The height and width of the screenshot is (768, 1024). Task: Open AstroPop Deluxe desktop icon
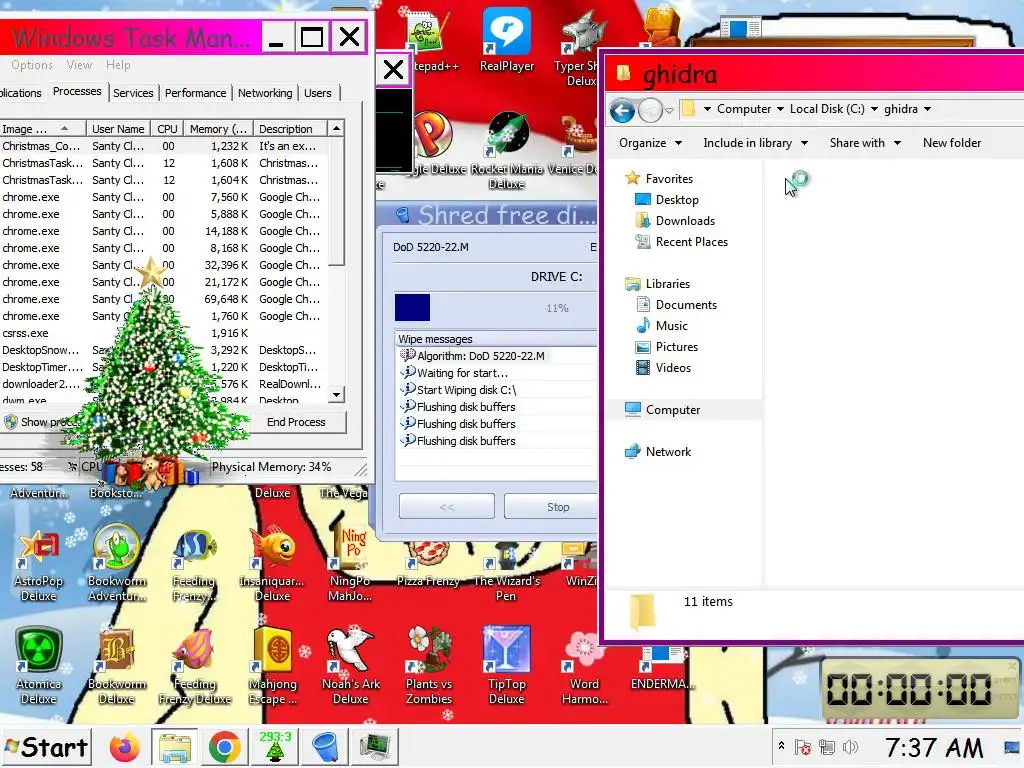(39, 566)
